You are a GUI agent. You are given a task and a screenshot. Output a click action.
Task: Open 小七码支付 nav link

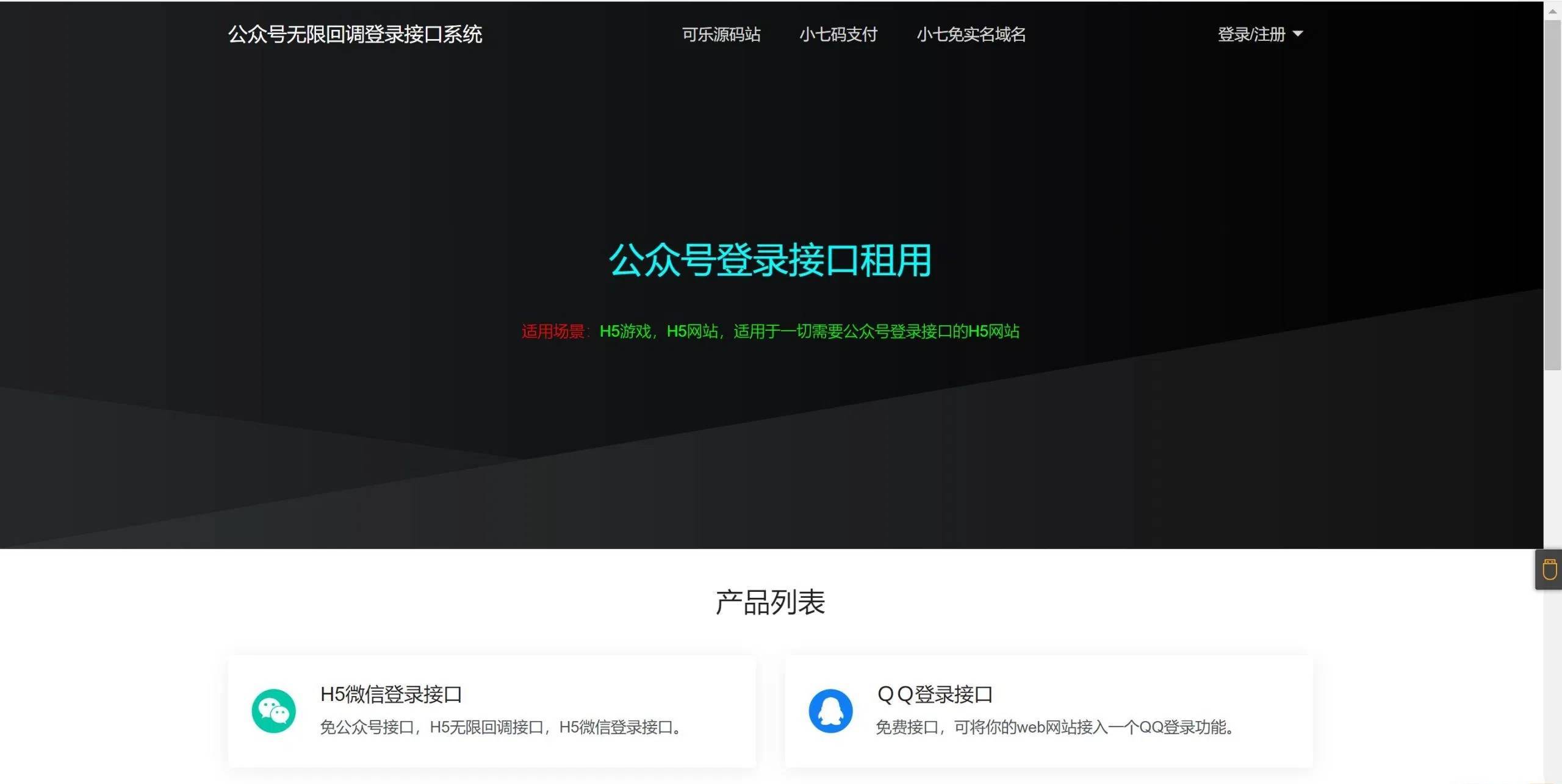click(x=838, y=34)
